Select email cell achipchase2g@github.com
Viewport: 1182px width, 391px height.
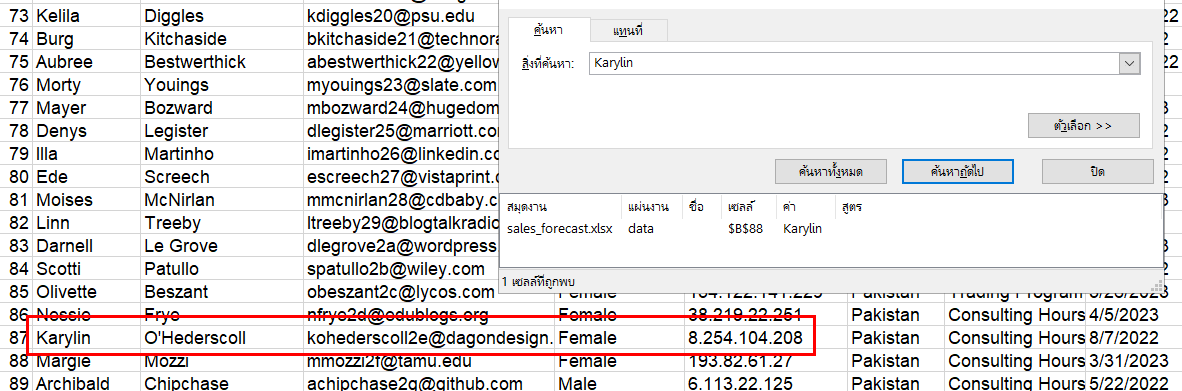[429, 383]
